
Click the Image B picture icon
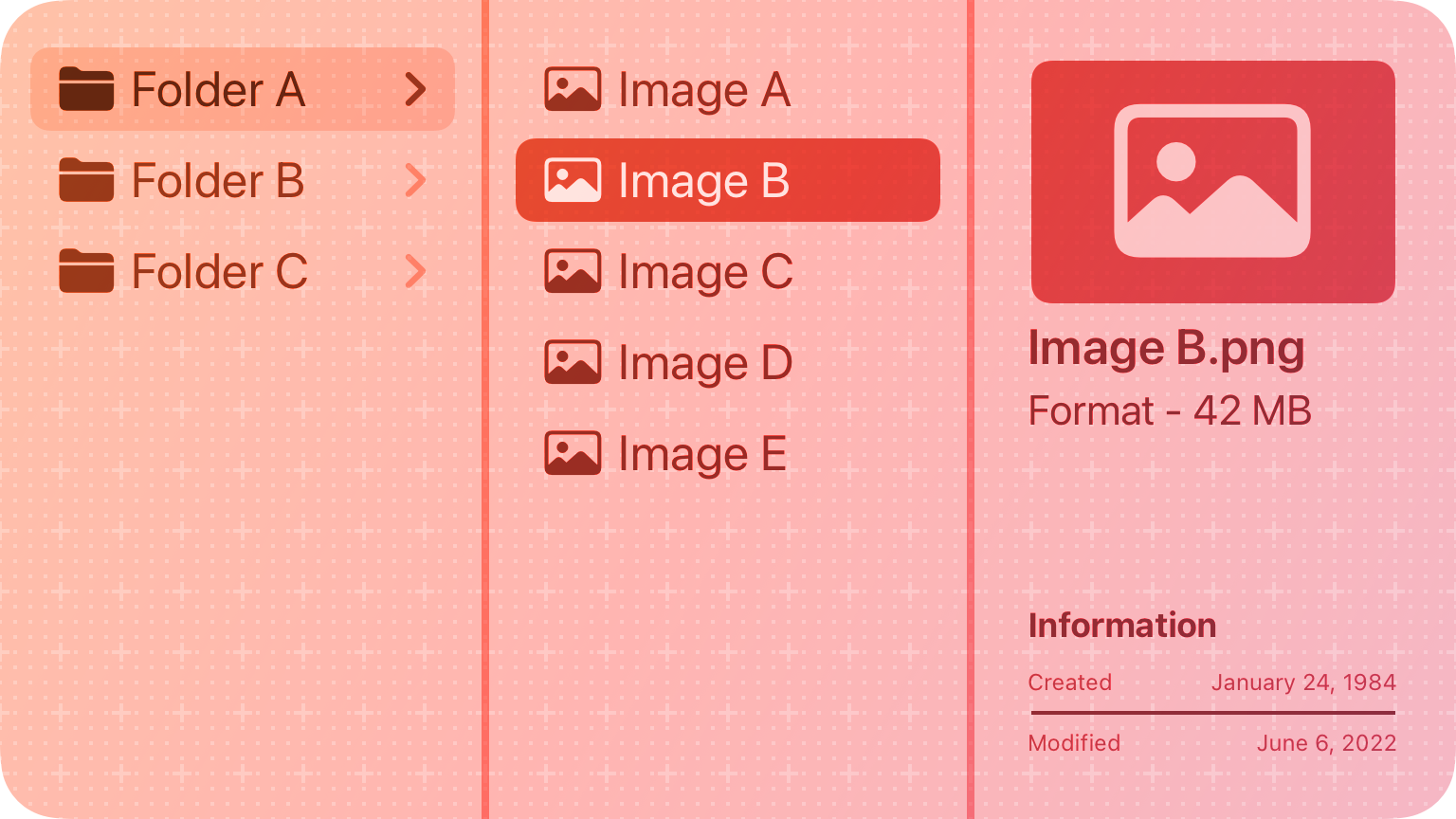(x=573, y=180)
